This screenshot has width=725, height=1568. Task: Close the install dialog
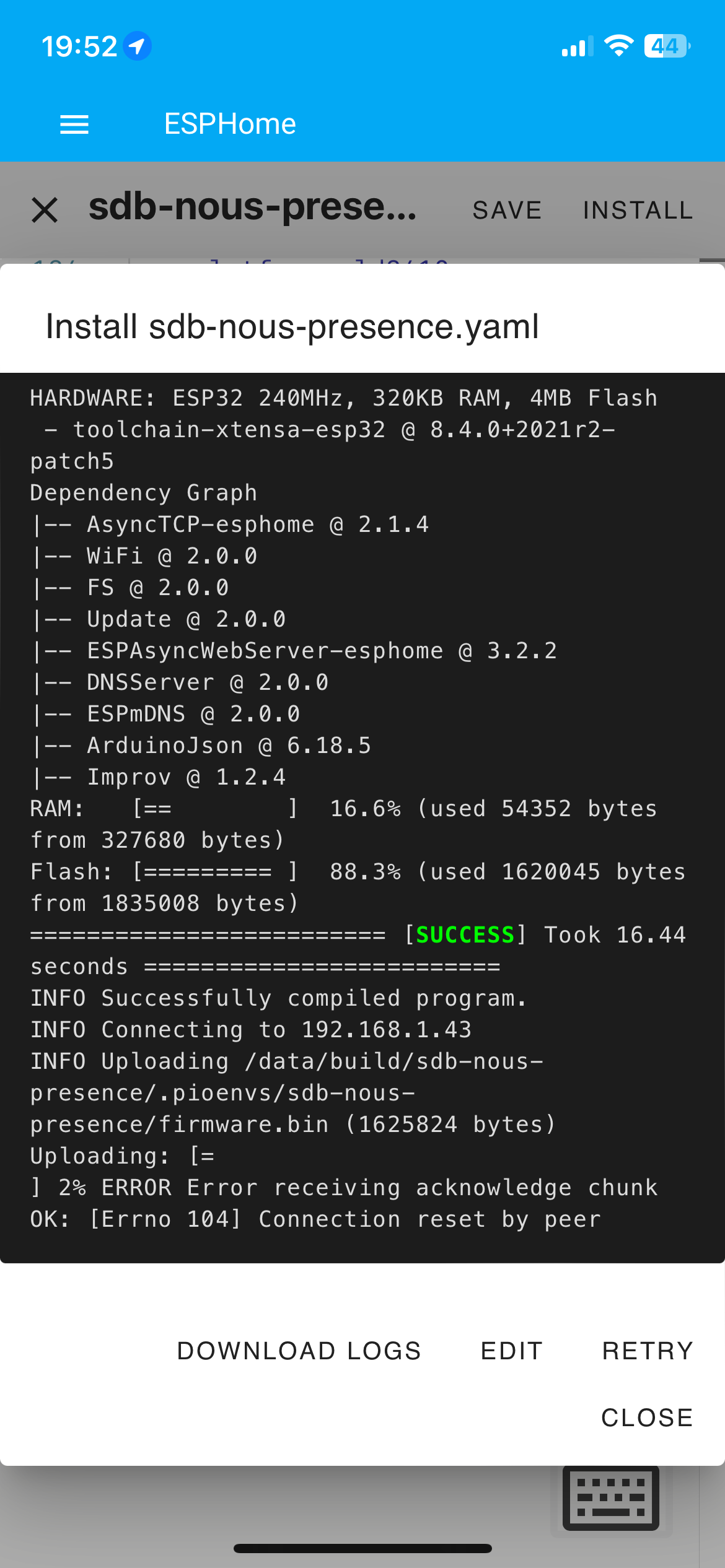[x=647, y=1418]
